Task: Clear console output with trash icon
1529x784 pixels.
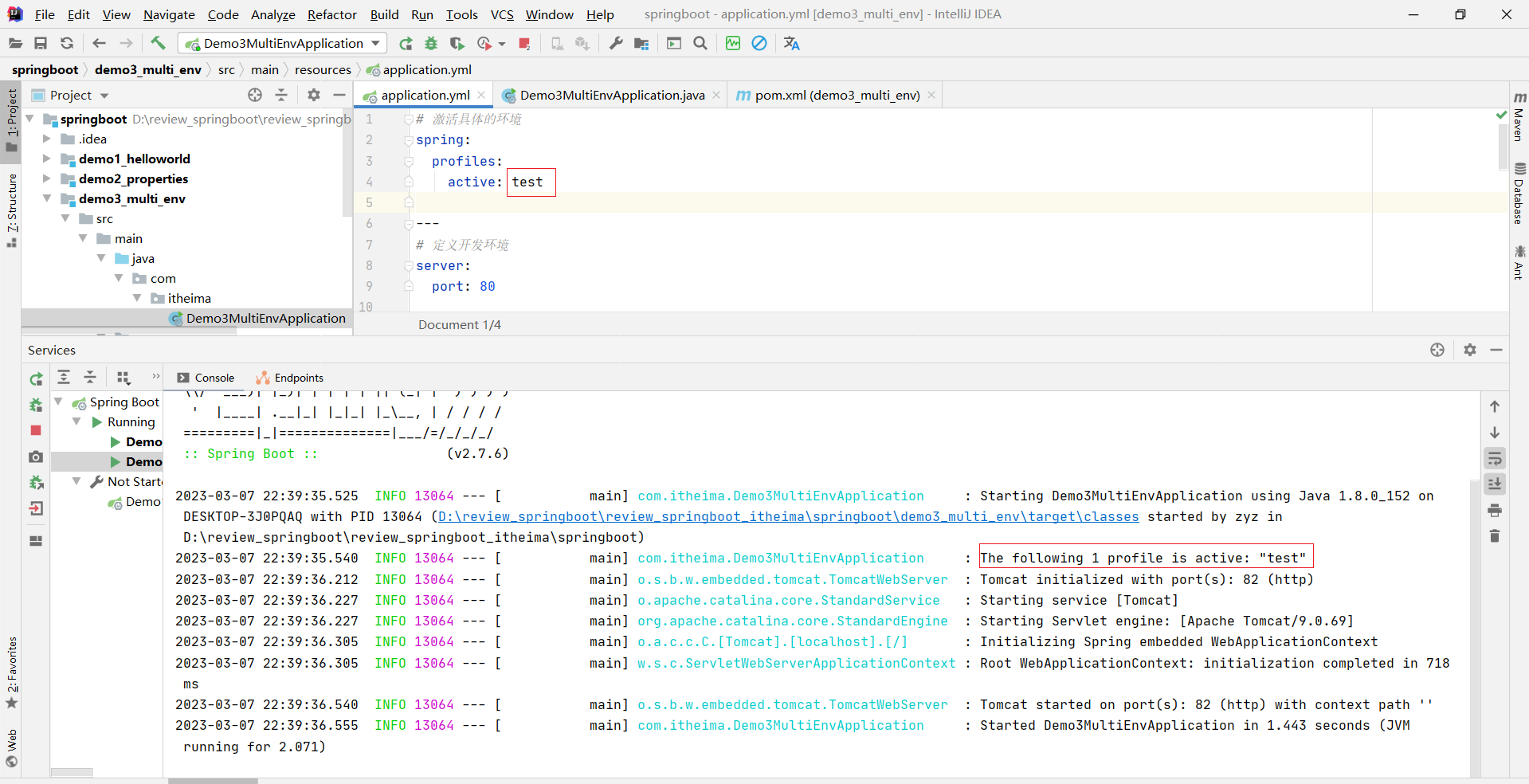Action: (1495, 536)
